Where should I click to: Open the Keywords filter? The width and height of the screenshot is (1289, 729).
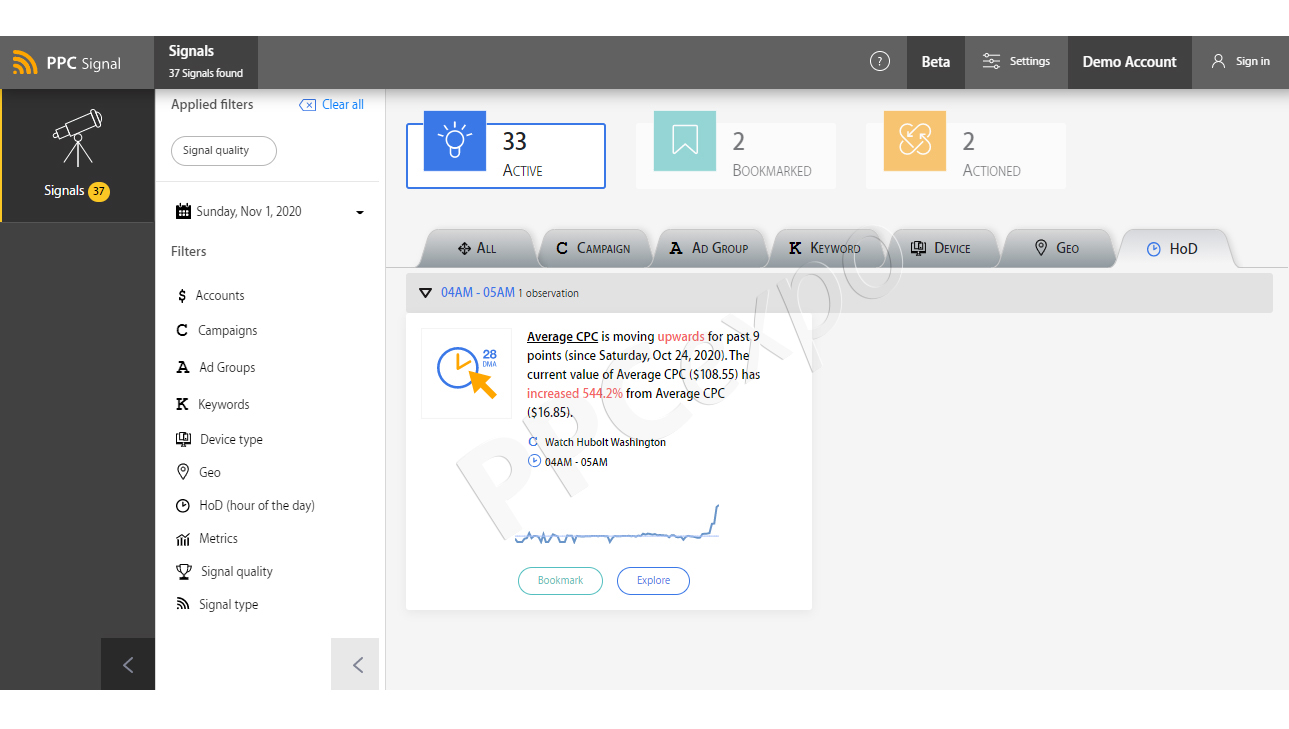click(x=213, y=405)
